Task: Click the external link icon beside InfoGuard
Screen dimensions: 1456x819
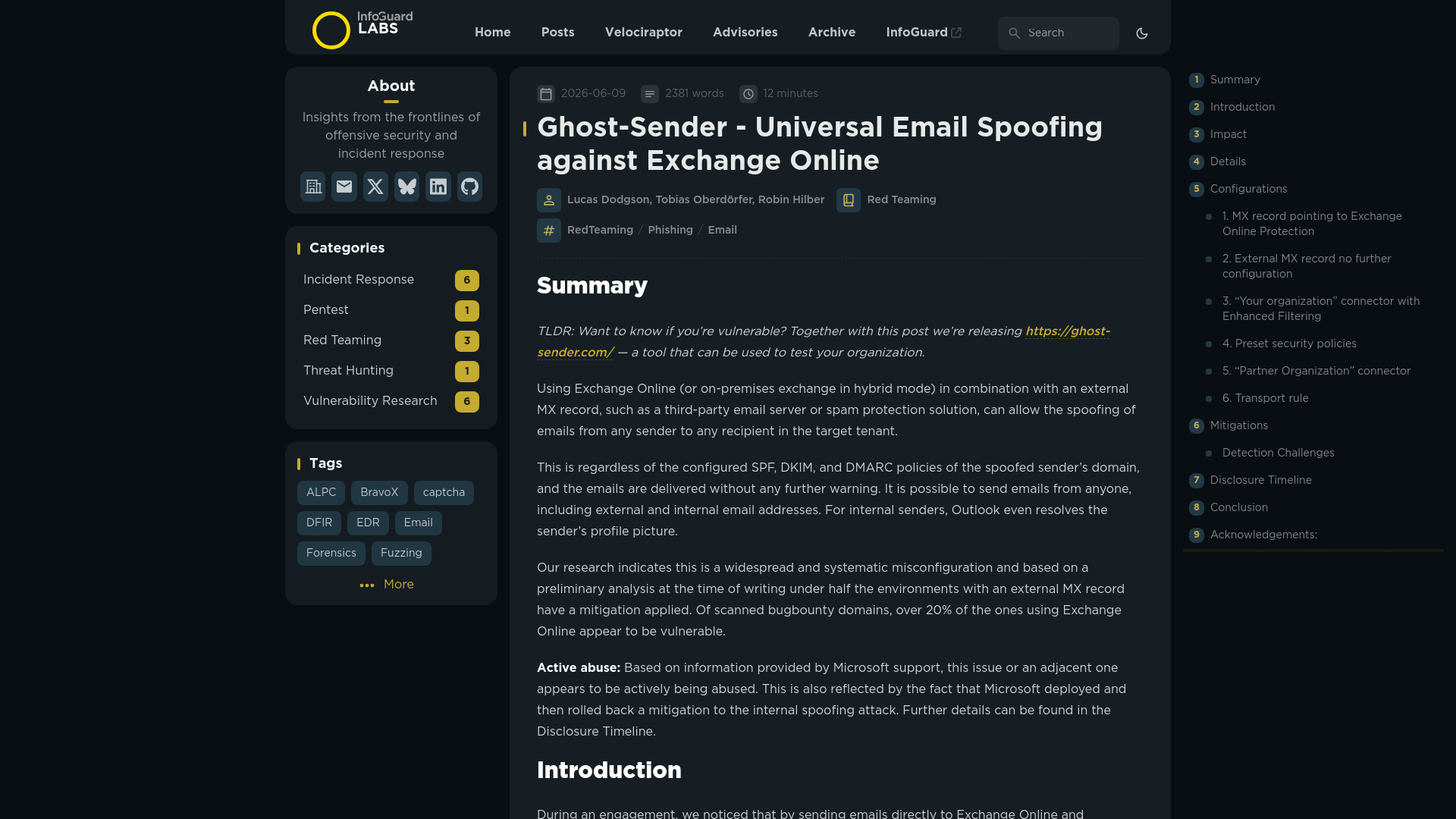Action: (956, 33)
